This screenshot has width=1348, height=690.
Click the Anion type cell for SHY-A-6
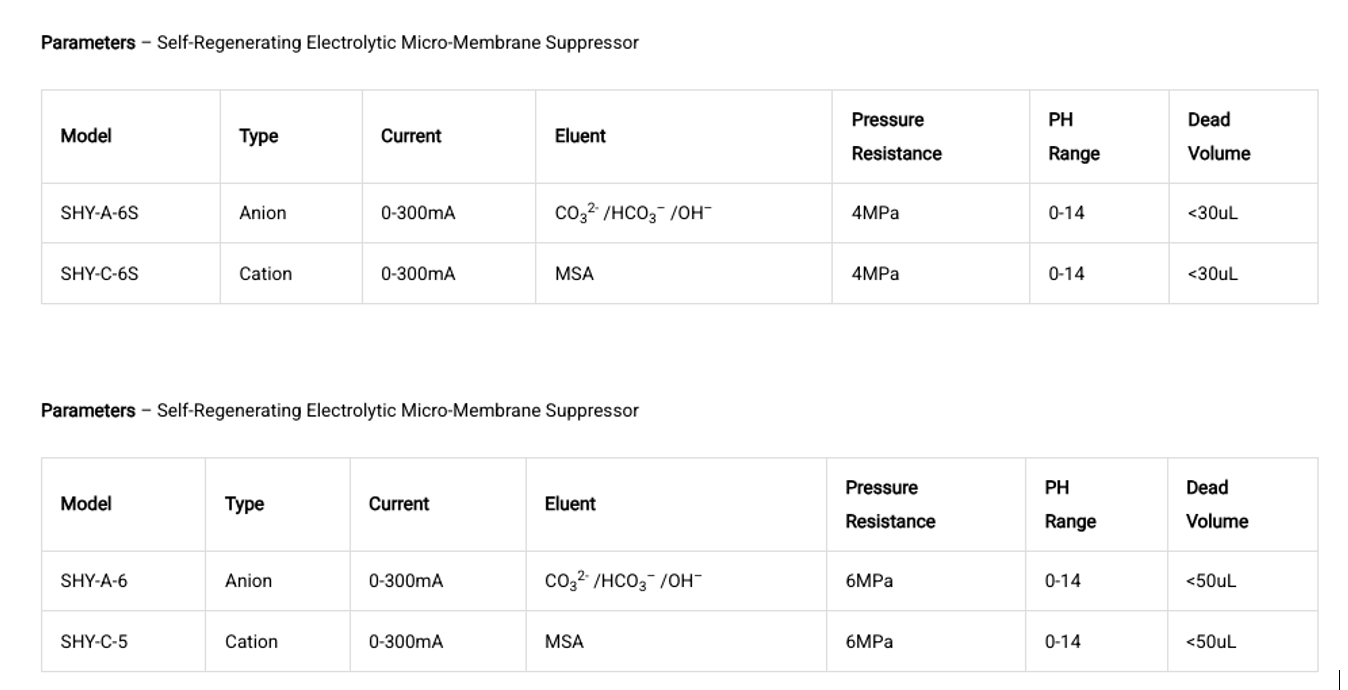[248, 581]
